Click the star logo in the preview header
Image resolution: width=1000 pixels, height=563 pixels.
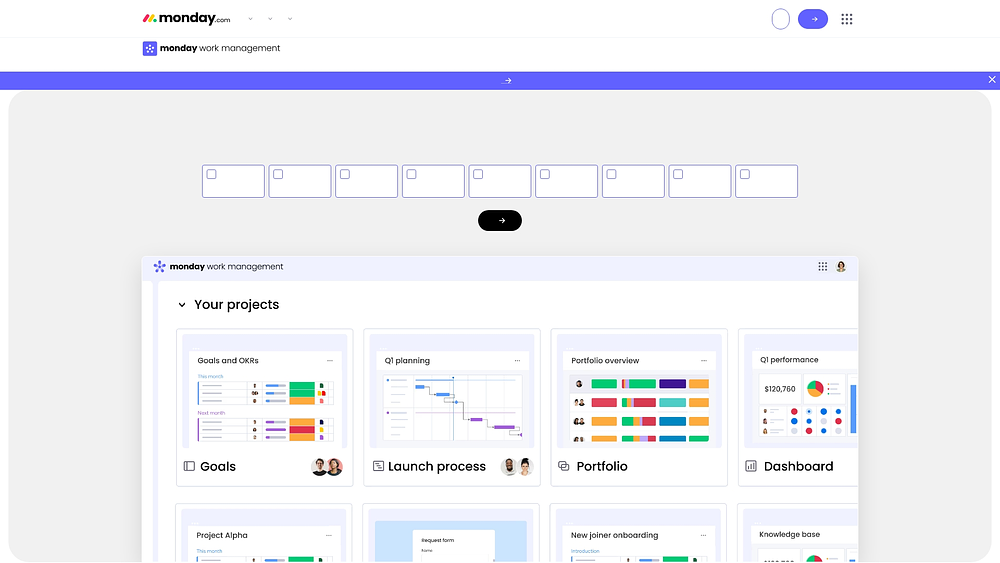tap(159, 267)
